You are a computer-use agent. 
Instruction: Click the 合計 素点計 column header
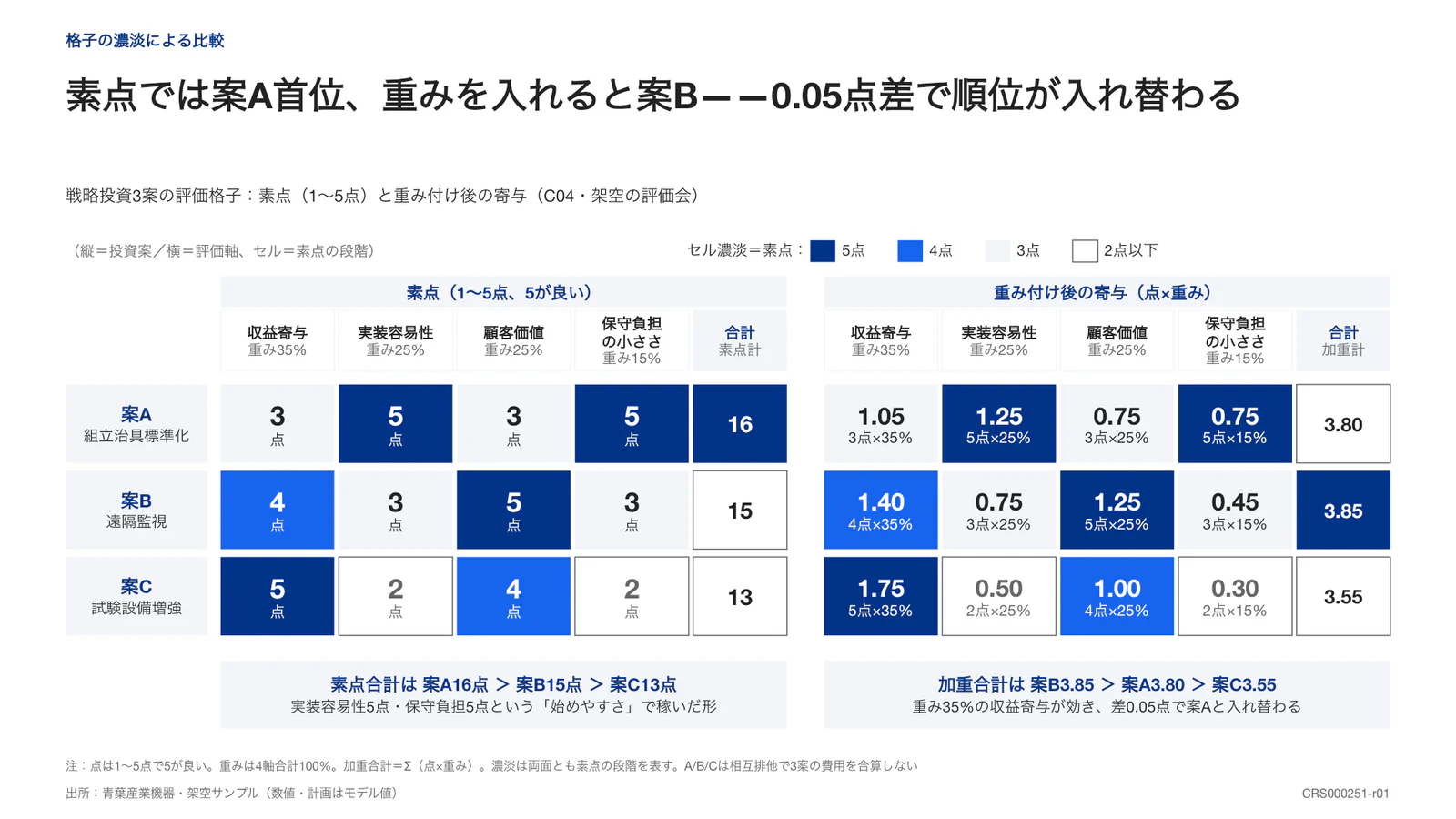click(x=740, y=340)
